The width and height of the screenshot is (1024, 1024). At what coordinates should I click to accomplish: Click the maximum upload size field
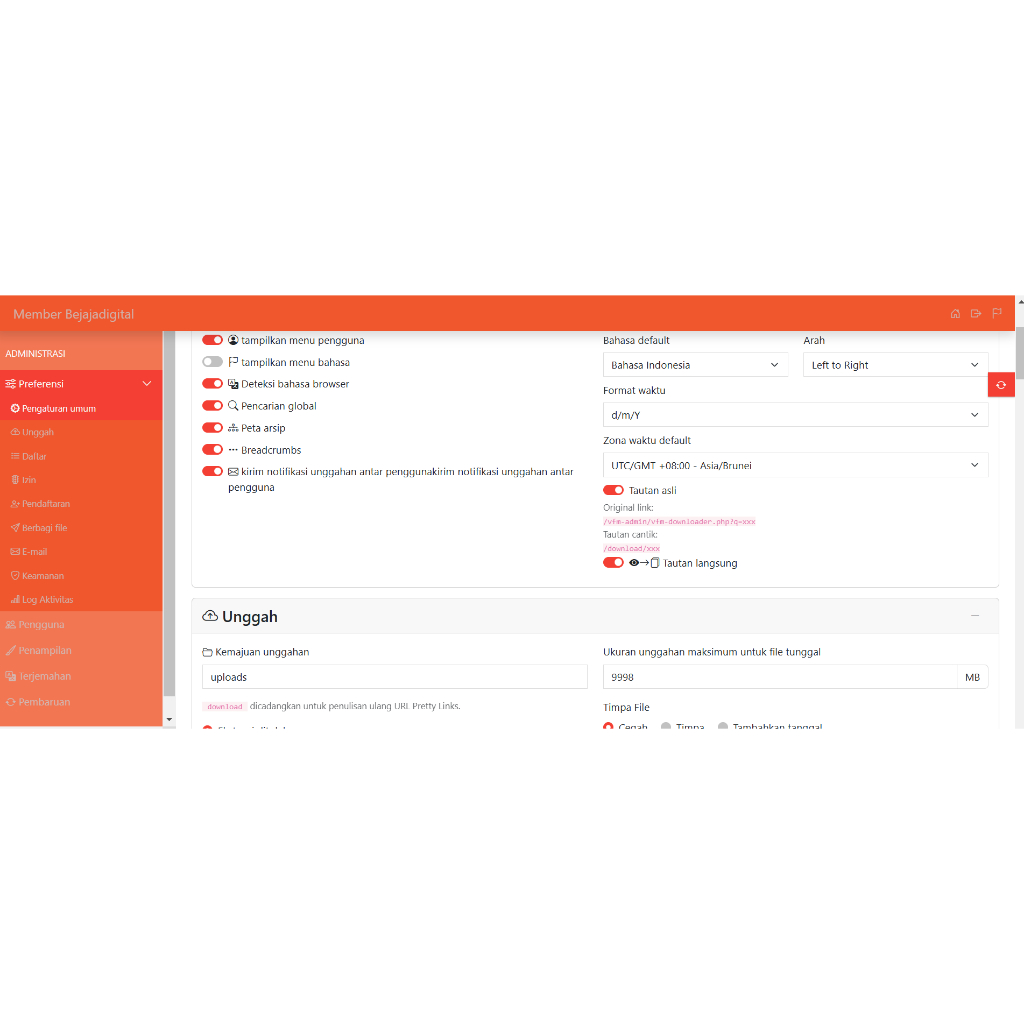tap(780, 677)
